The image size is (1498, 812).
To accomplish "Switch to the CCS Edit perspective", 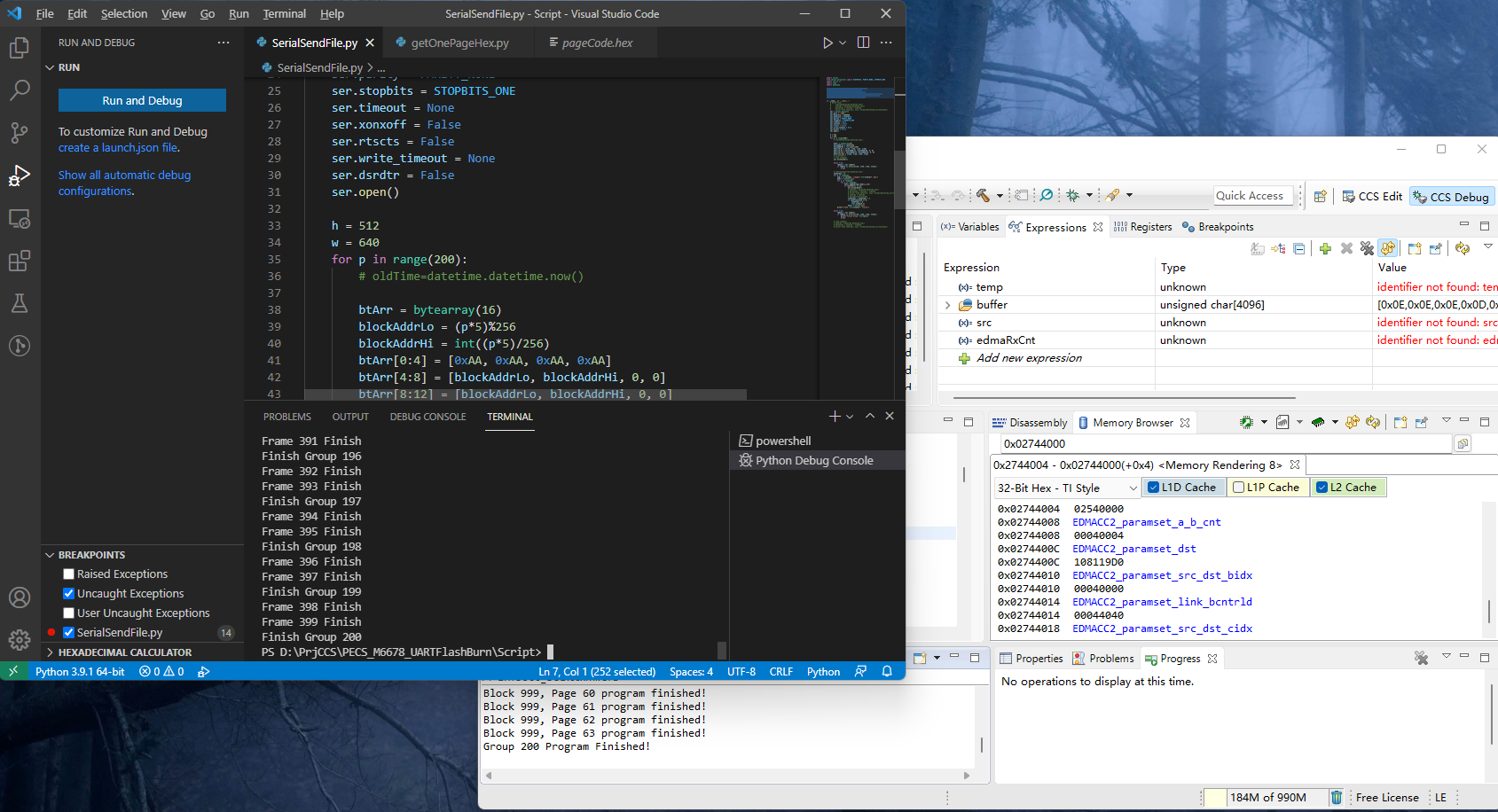I will click(x=1371, y=196).
